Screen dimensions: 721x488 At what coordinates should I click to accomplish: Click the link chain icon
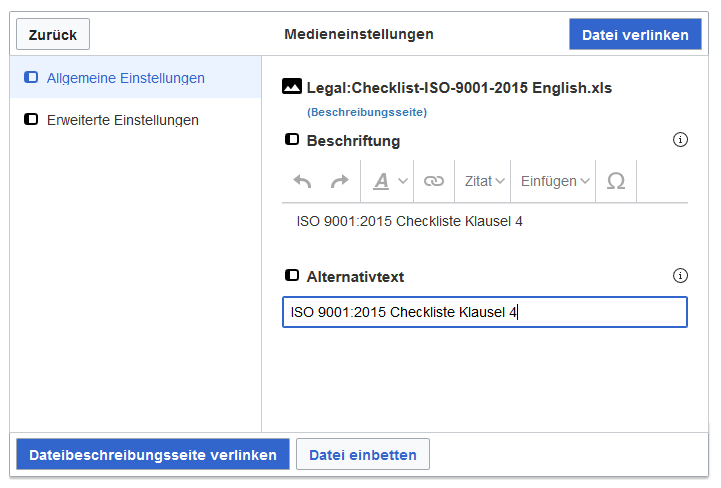pyautogui.click(x=434, y=181)
